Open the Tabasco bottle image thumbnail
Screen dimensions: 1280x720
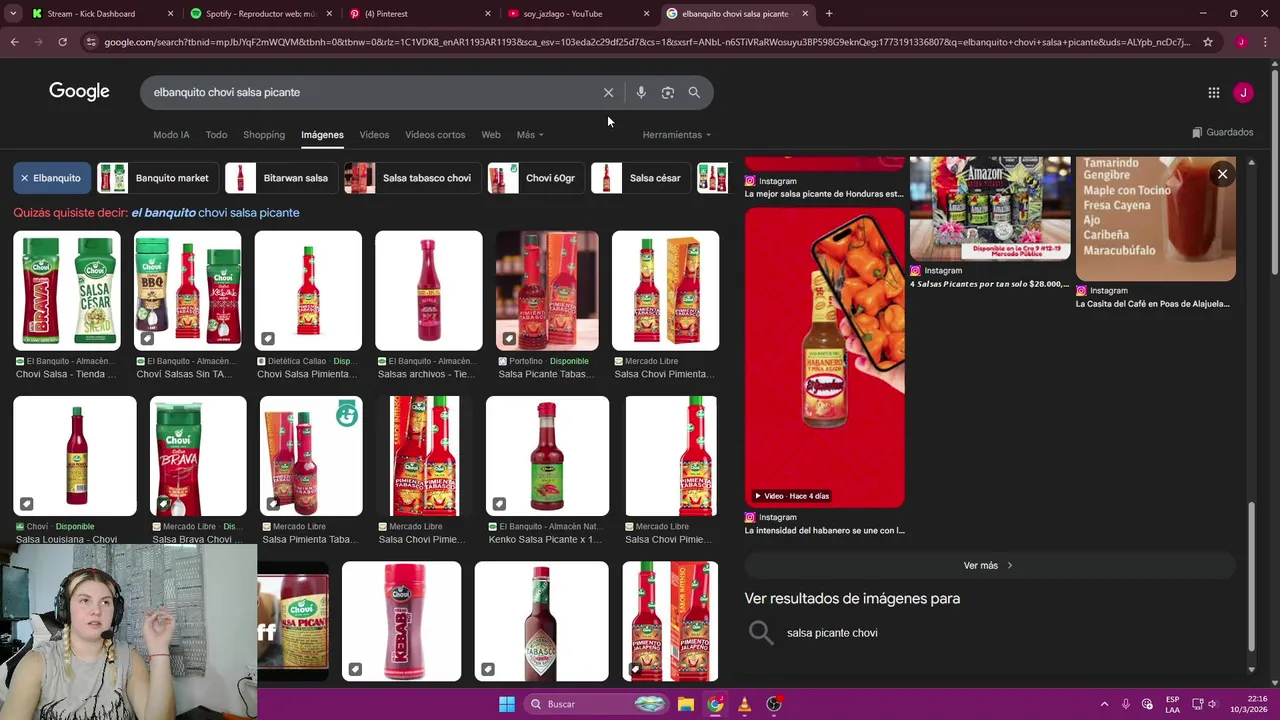point(541,621)
